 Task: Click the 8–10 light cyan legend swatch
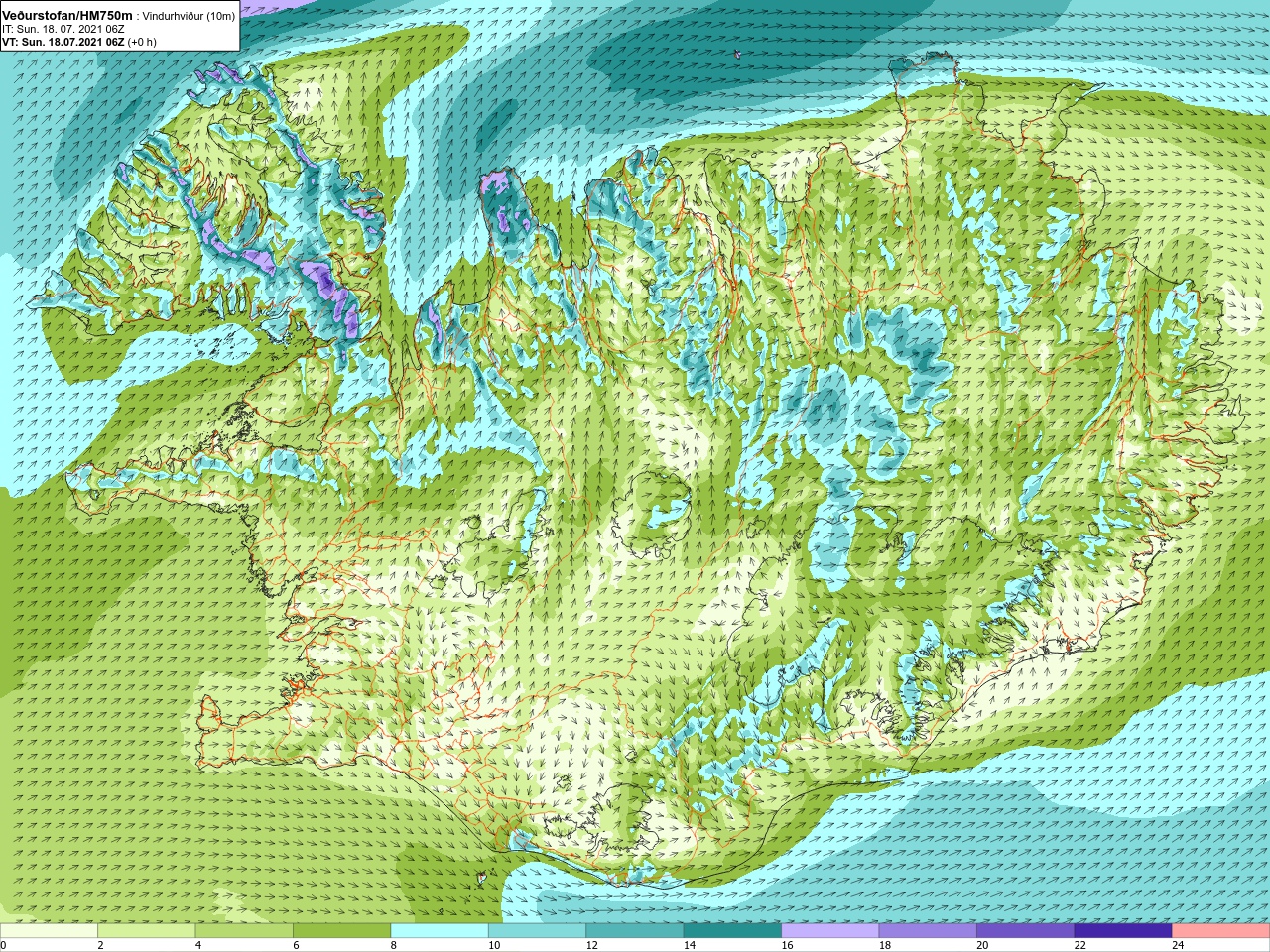(x=440, y=931)
